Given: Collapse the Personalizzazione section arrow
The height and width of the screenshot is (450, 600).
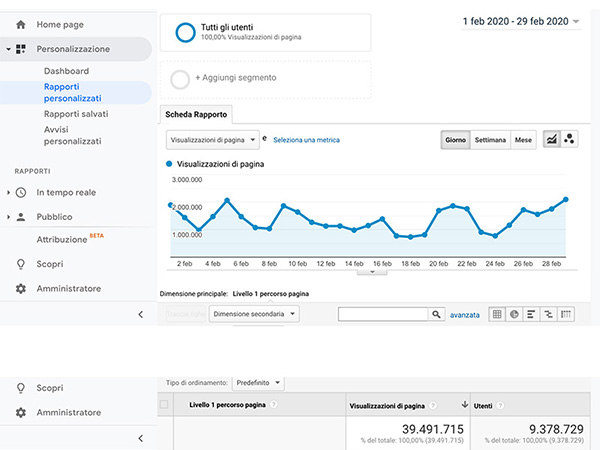Looking at the screenshot, I should click(8, 49).
